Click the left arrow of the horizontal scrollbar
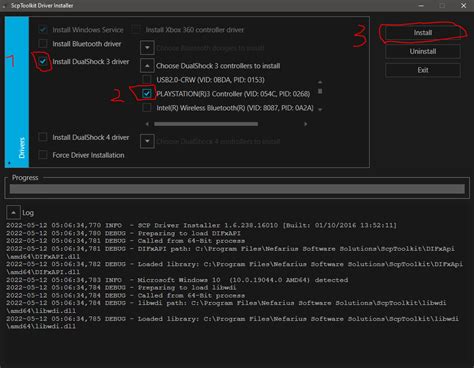This screenshot has height=368, width=474. [148, 124]
